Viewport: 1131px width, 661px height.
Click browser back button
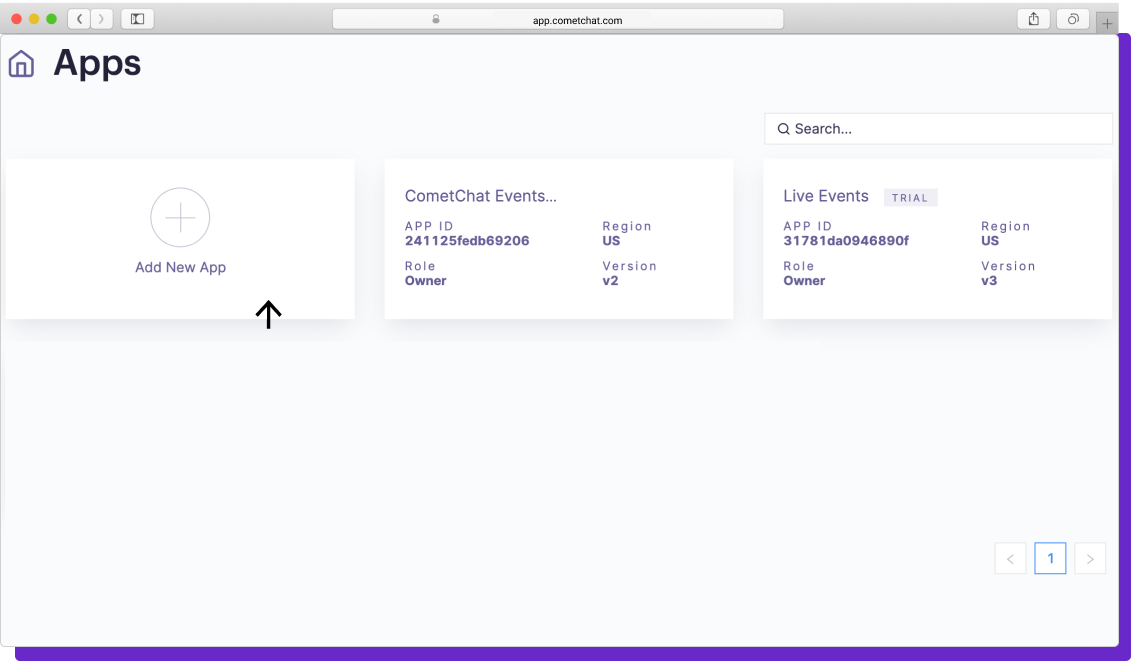79,19
